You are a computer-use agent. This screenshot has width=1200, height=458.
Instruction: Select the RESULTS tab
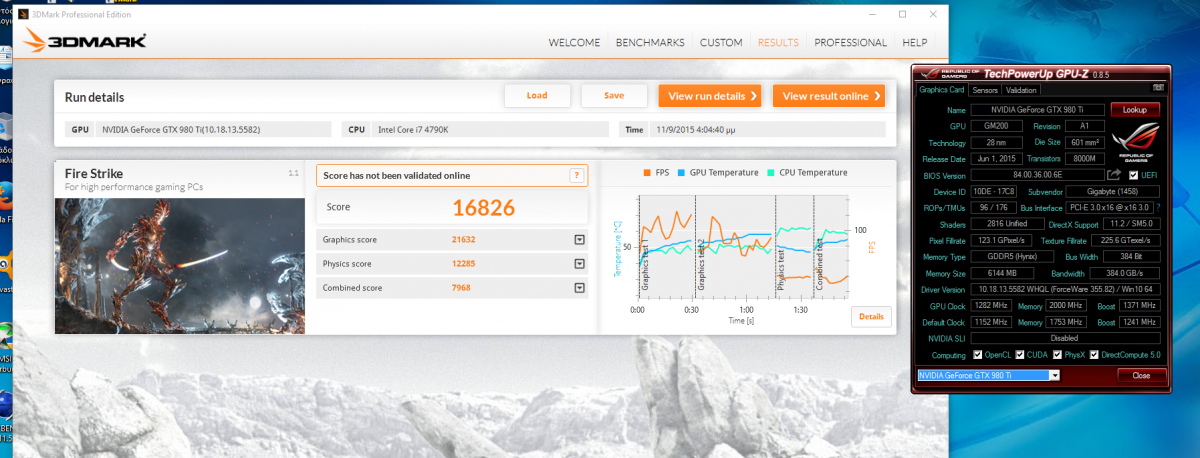[778, 43]
